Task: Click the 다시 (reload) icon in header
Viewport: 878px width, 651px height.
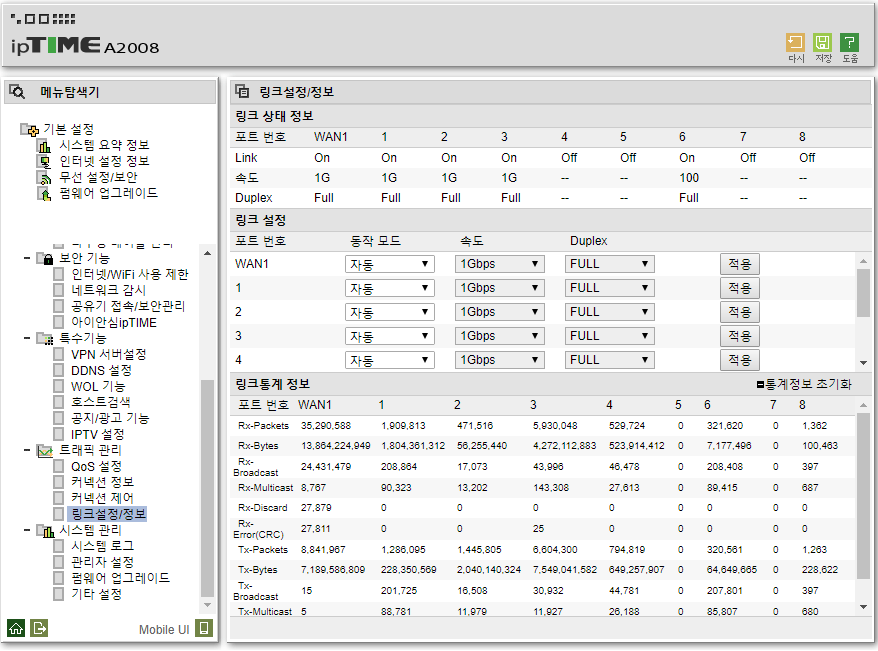Action: [x=795, y=43]
